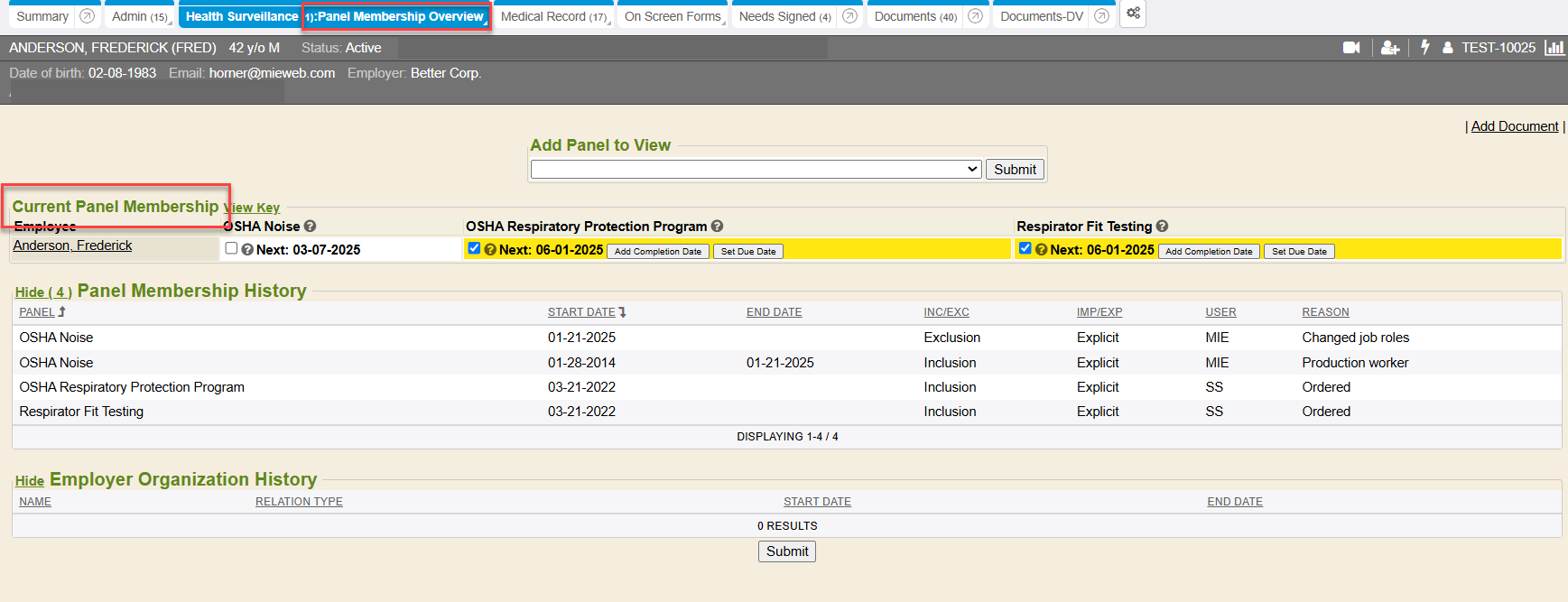Image resolution: width=1568 pixels, height=602 pixels.
Task: Switch to the Medical Record tab
Action: click(x=552, y=16)
